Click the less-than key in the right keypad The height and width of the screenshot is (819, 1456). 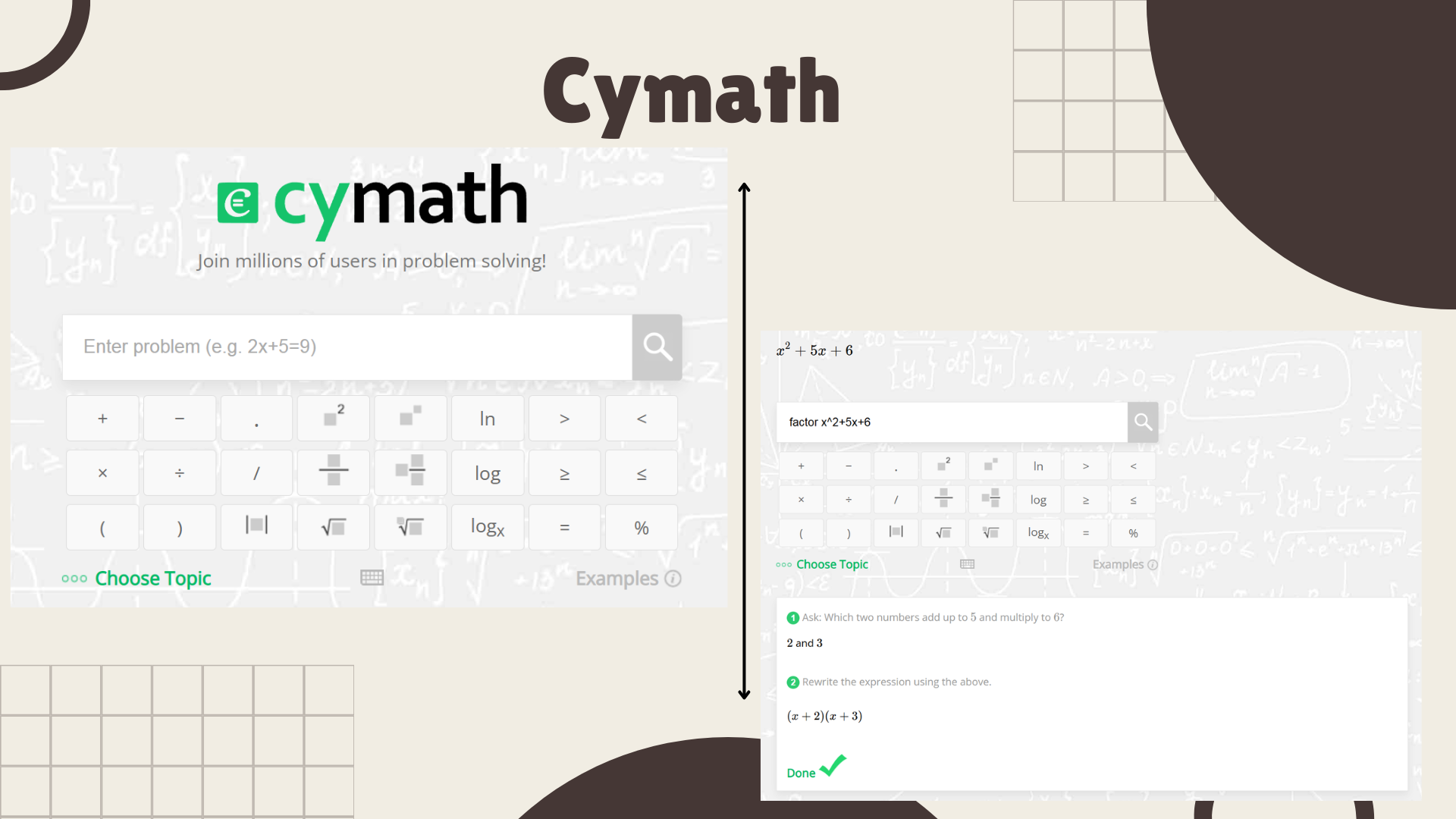[x=1133, y=466]
